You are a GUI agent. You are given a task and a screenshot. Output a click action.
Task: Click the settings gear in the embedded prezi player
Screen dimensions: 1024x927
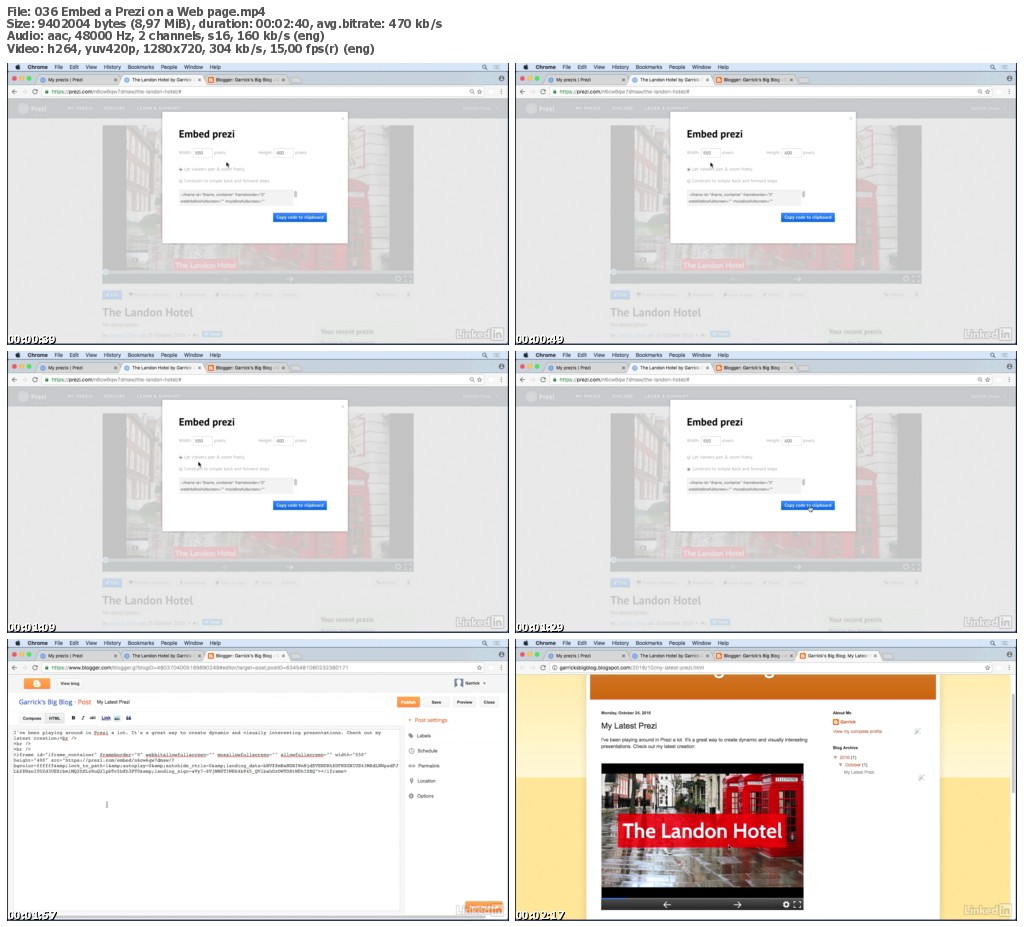tap(786, 905)
